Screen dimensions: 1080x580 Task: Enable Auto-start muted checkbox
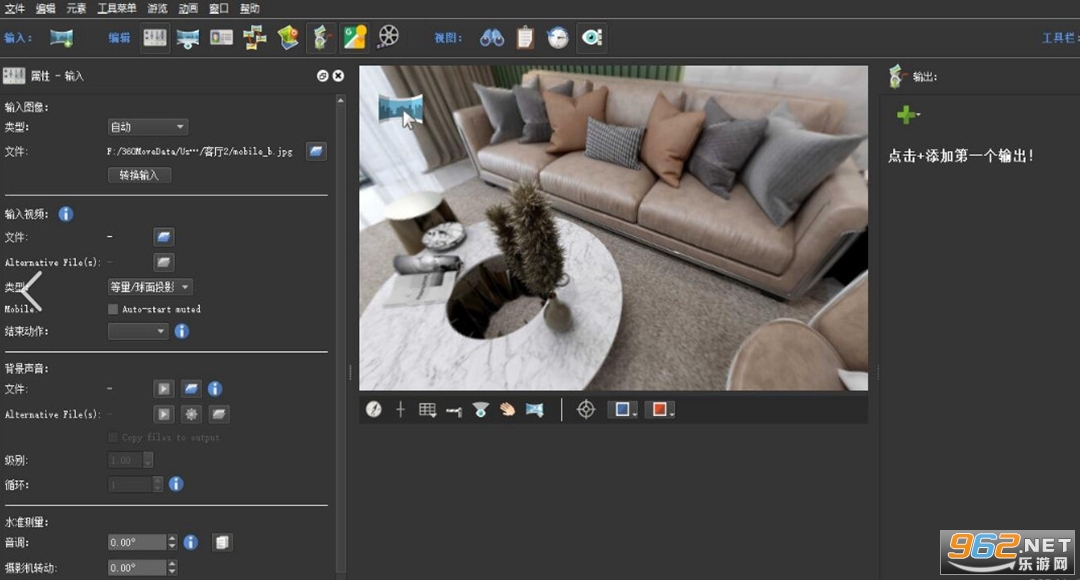tap(113, 309)
